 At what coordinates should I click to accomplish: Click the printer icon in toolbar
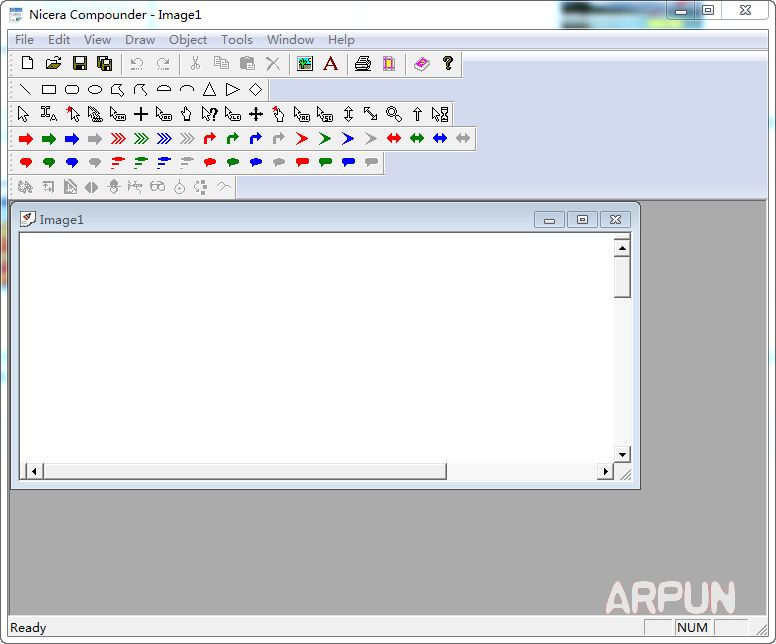click(x=363, y=64)
